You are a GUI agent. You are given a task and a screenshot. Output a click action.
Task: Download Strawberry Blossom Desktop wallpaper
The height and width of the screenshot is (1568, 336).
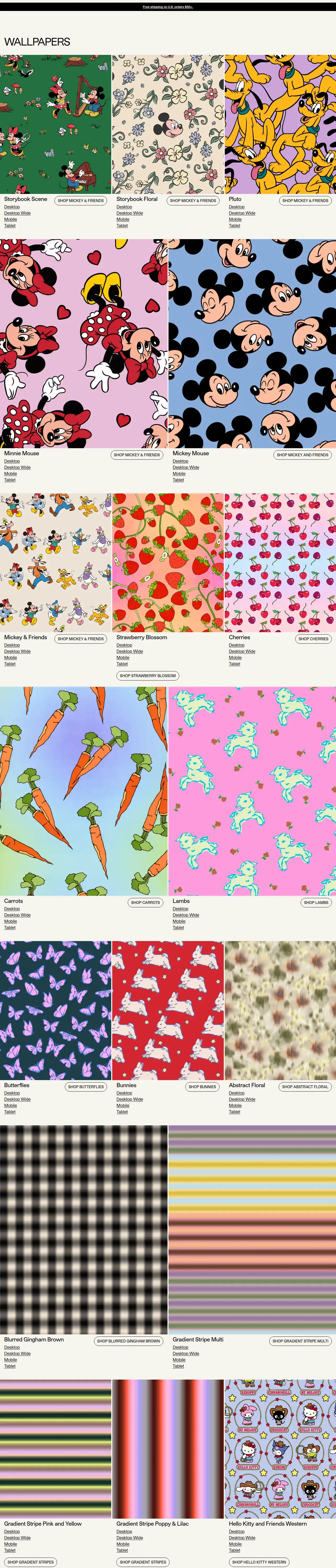click(x=124, y=645)
